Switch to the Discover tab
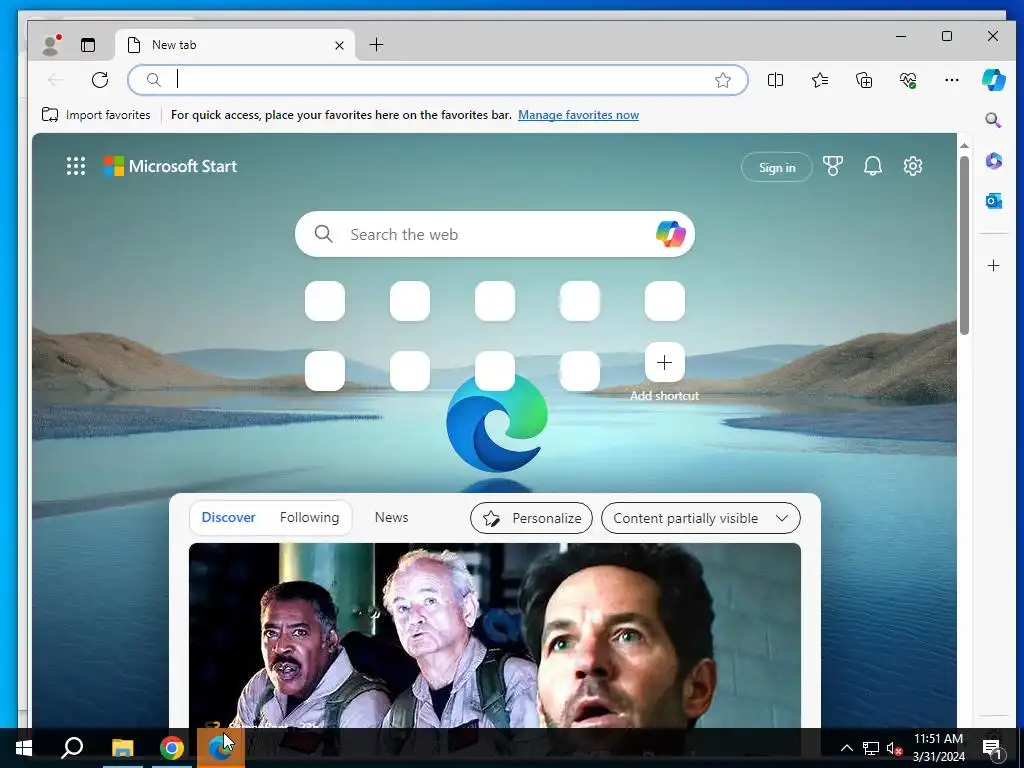 tap(229, 517)
